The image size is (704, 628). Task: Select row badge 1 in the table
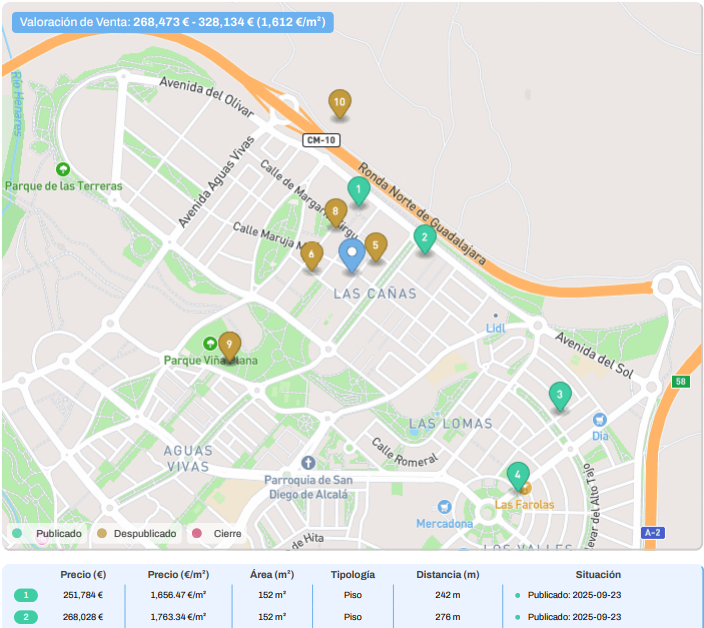pos(26,595)
